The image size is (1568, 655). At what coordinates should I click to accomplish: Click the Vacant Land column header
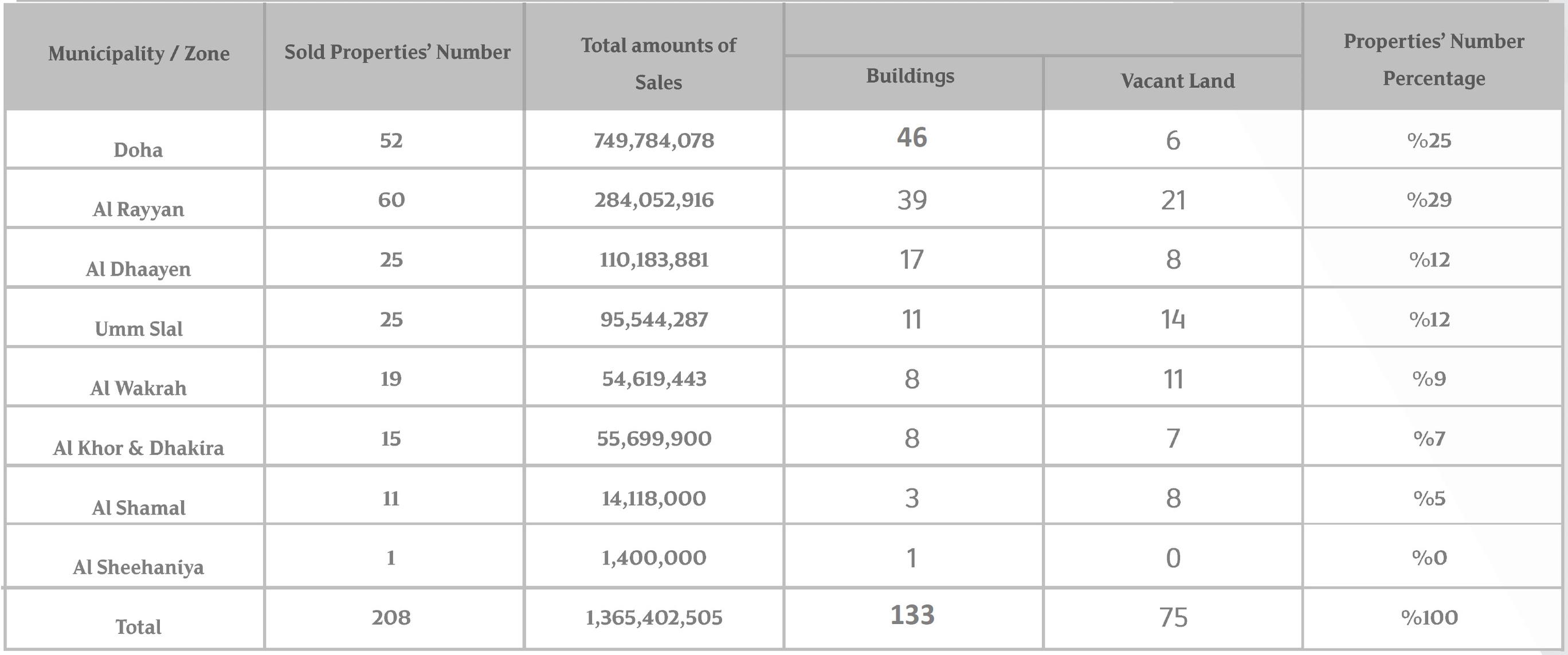pyautogui.click(x=1177, y=81)
